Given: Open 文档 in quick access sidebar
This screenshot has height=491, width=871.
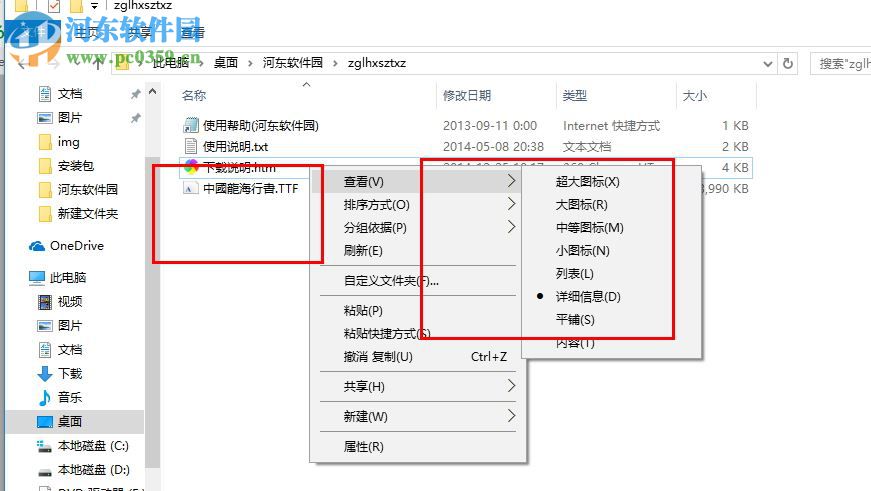Looking at the screenshot, I should [69, 94].
